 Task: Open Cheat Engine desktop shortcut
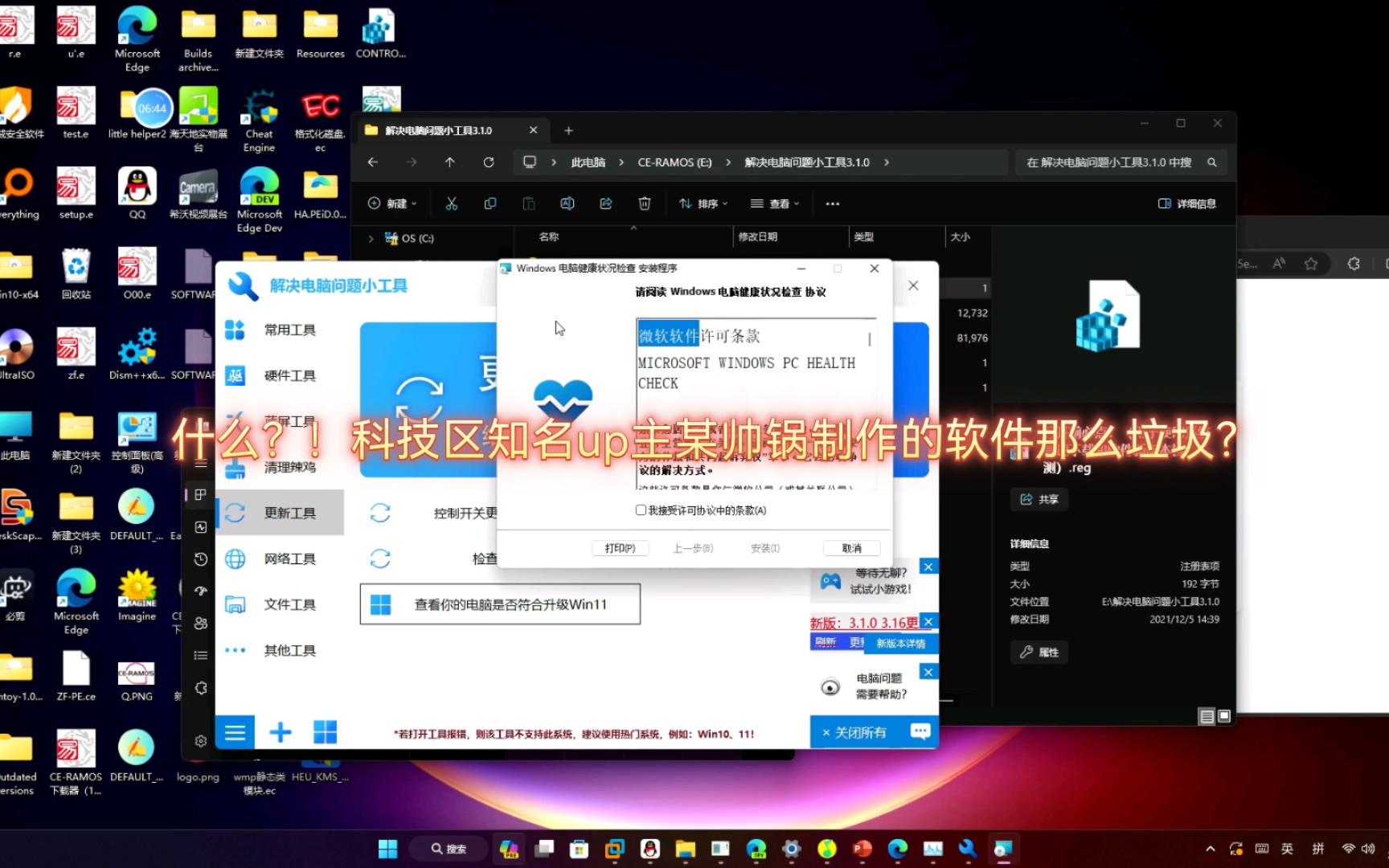tap(259, 121)
